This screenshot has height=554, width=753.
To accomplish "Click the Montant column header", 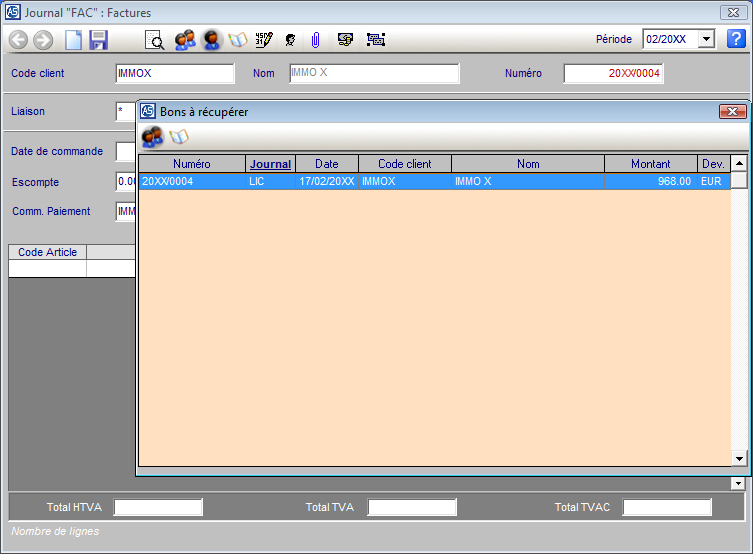I will coord(650,164).
